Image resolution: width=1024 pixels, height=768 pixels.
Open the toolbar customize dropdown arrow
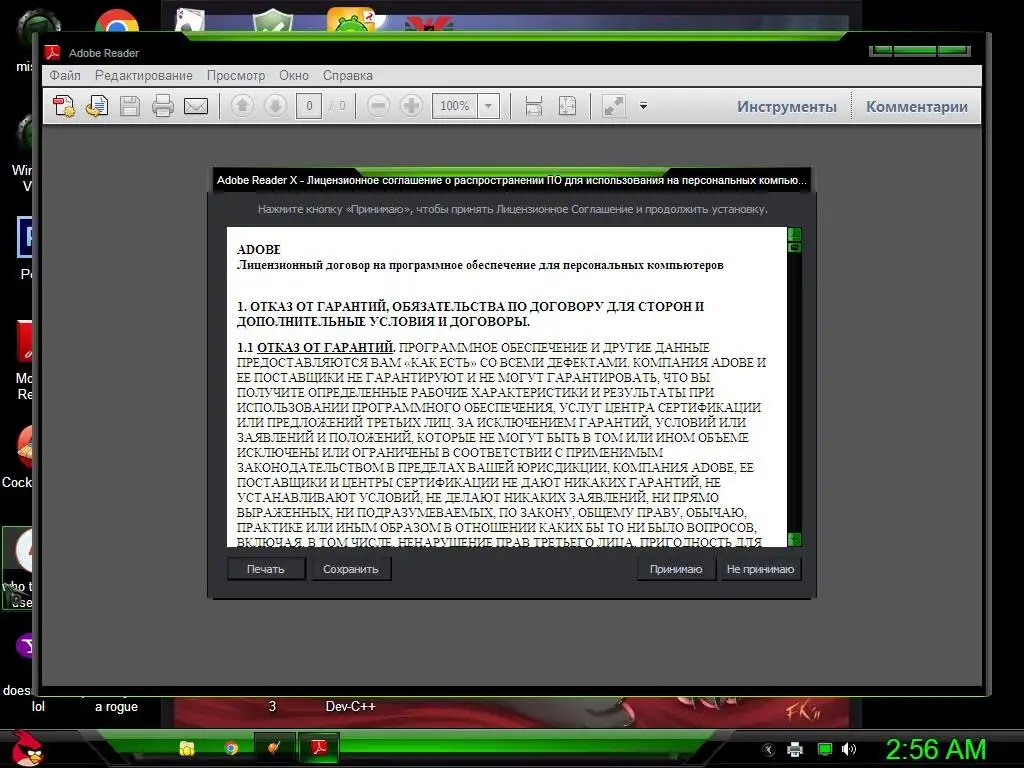click(x=643, y=106)
